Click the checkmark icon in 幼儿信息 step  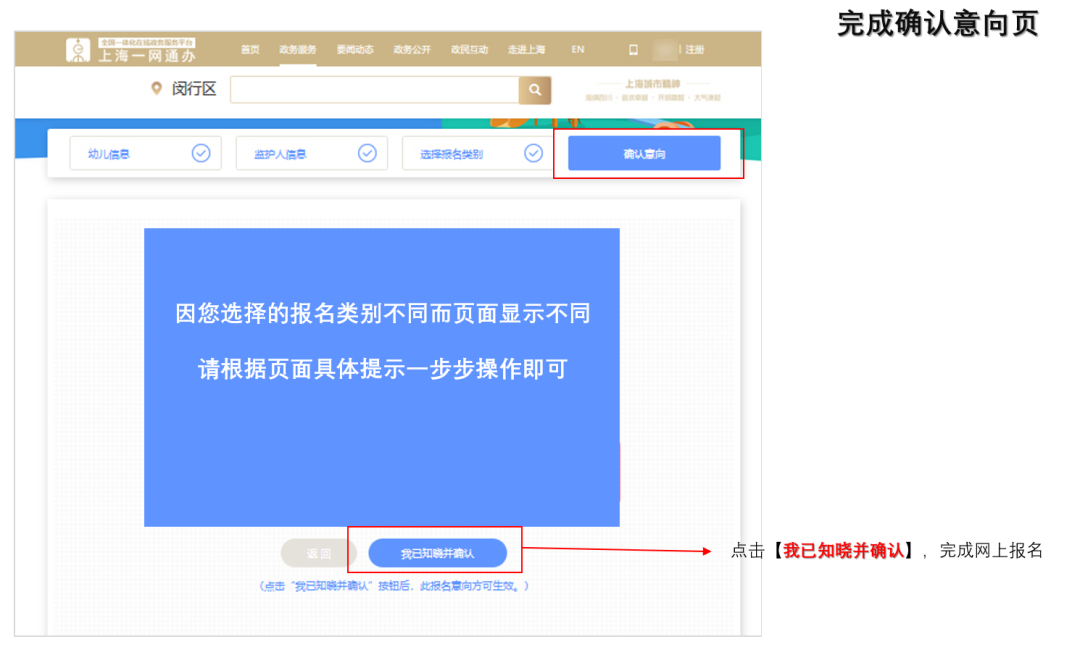click(x=200, y=153)
